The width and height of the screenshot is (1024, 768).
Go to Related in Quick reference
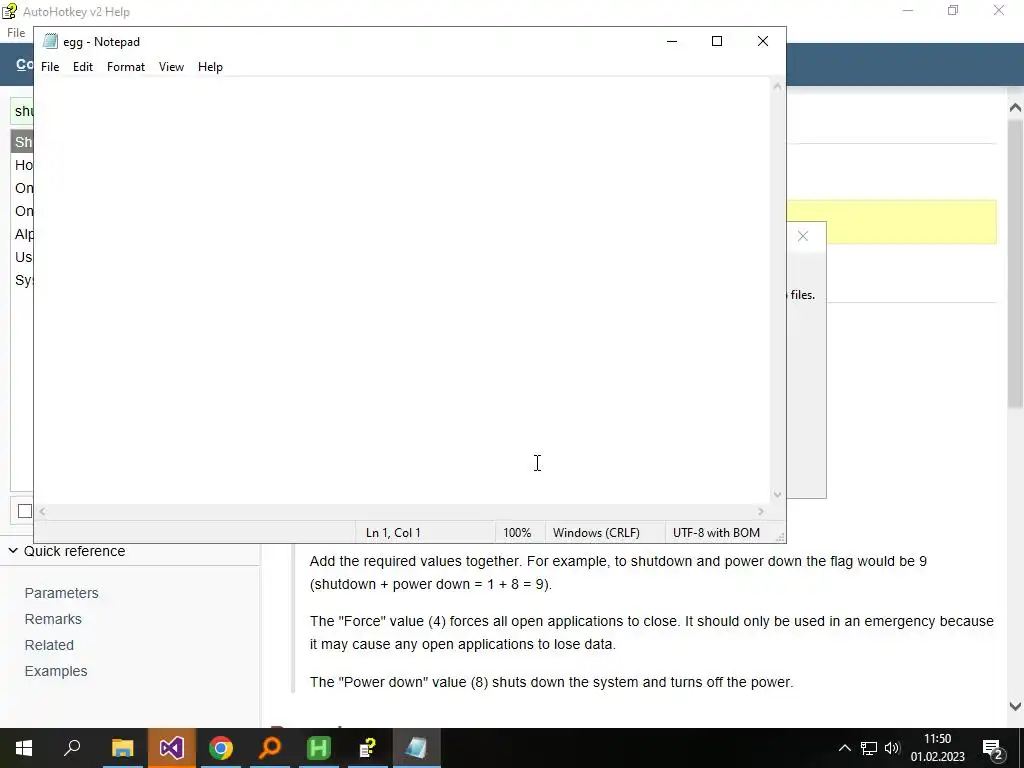point(49,645)
